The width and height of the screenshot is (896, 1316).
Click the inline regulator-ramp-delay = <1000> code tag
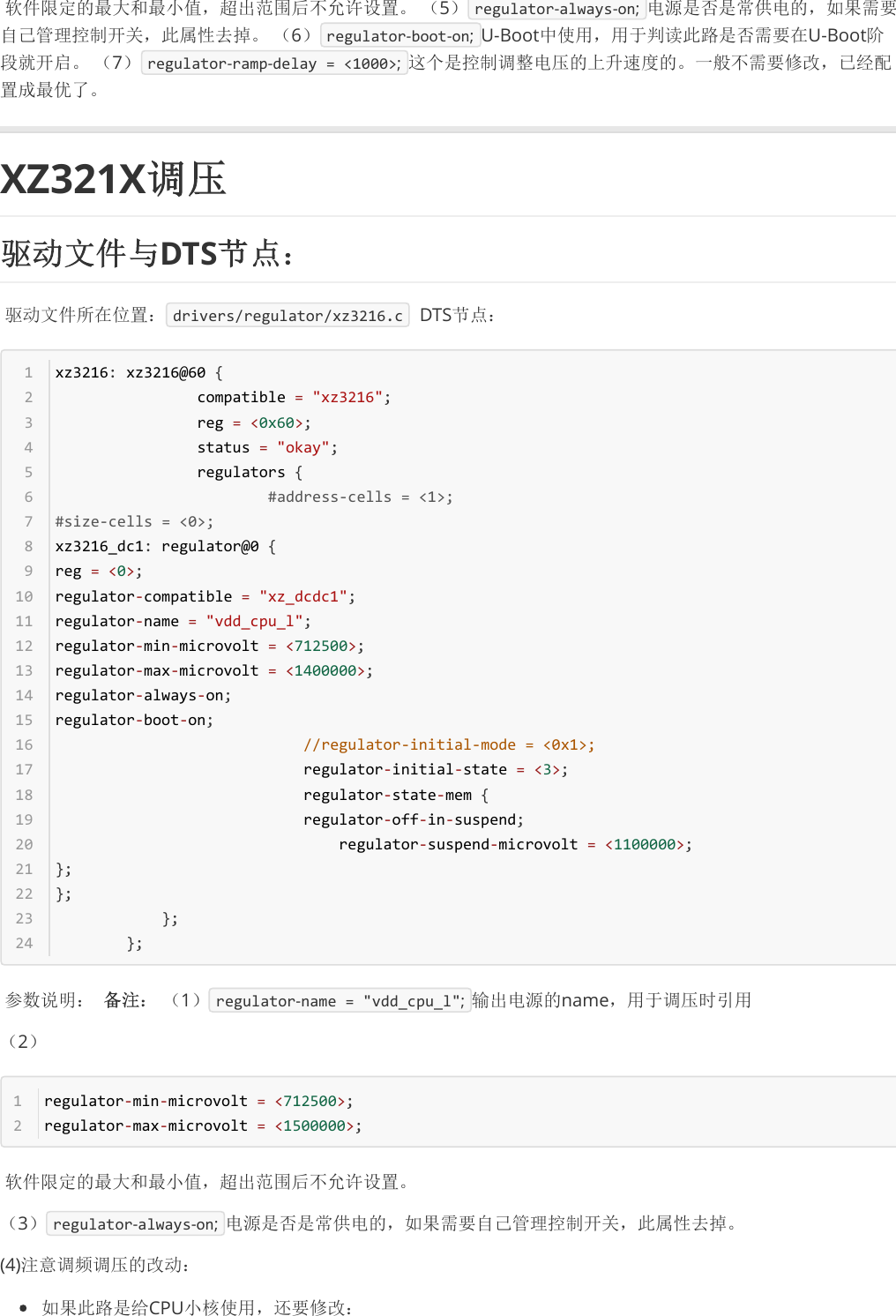pyautogui.click(x=273, y=64)
